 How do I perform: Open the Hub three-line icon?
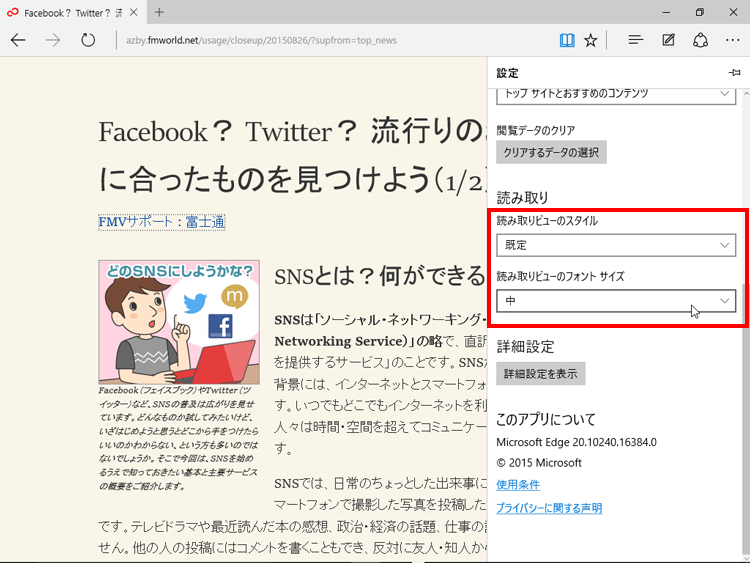[x=635, y=40]
